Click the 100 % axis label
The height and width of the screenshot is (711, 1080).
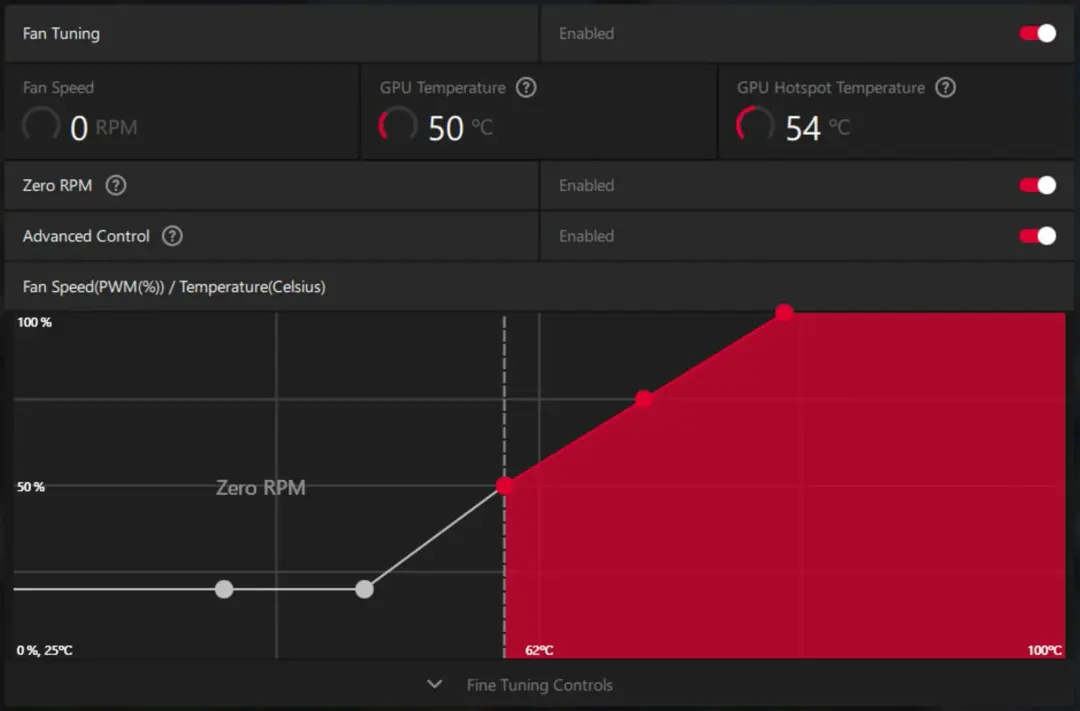pyautogui.click(x=34, y=322)
